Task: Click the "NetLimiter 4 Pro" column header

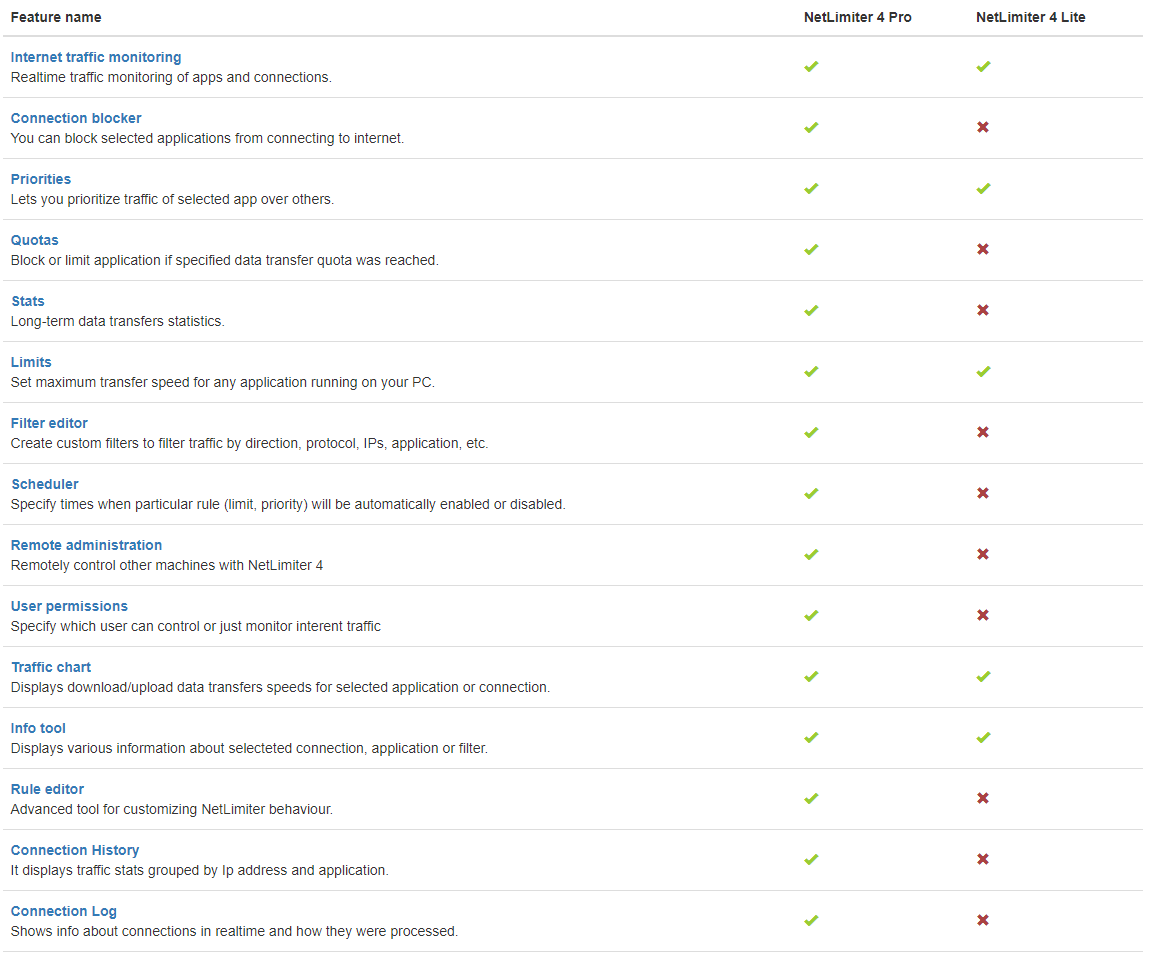Action: [857, 17]
